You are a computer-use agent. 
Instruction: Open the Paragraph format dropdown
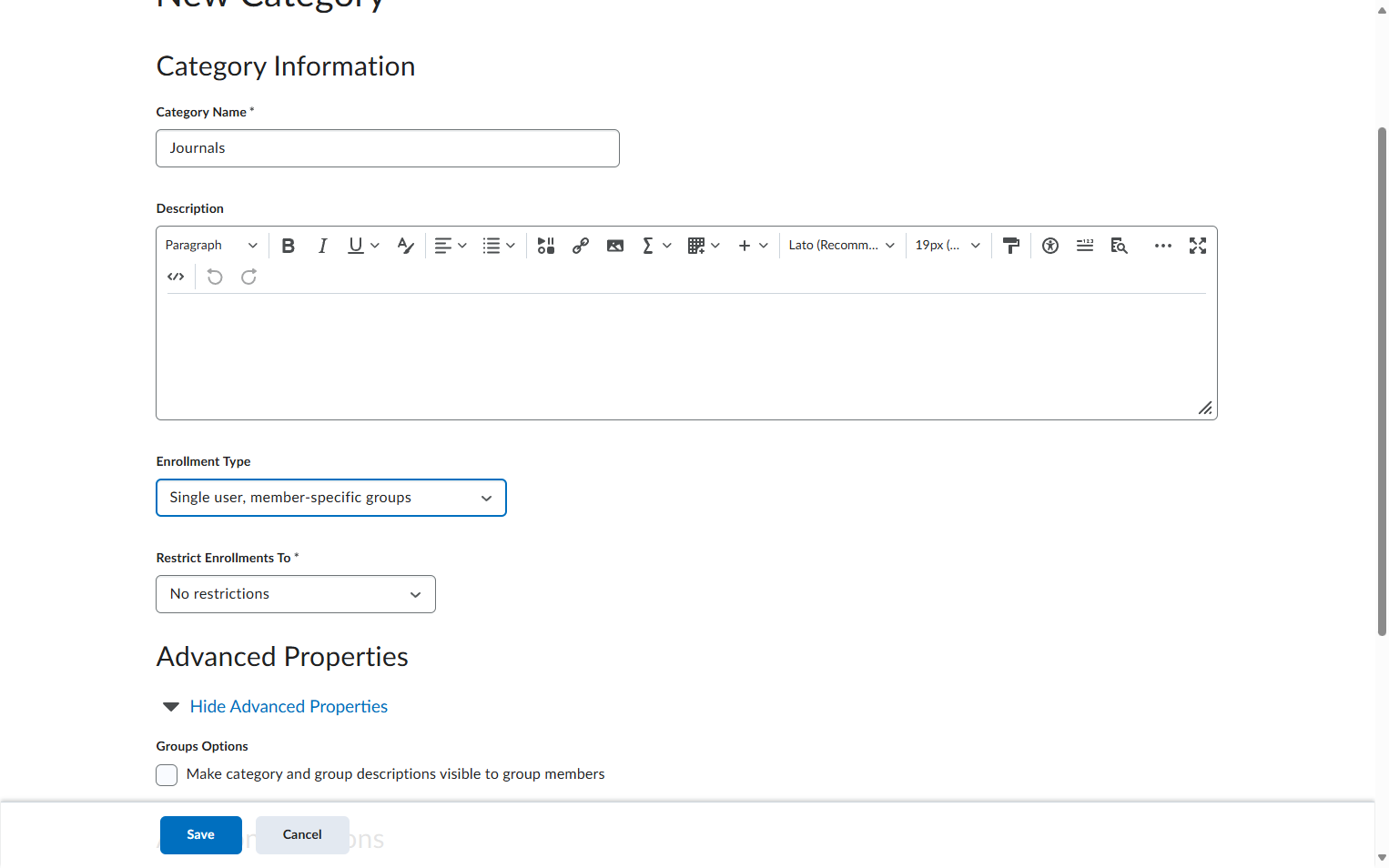coord(211,246)
